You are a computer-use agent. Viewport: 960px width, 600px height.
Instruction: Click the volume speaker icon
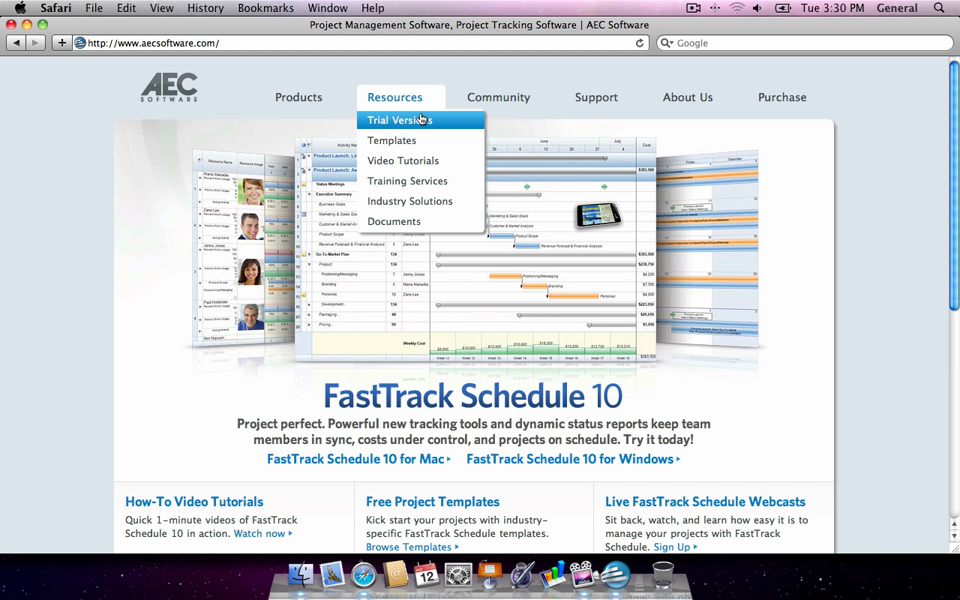point(757,8)
